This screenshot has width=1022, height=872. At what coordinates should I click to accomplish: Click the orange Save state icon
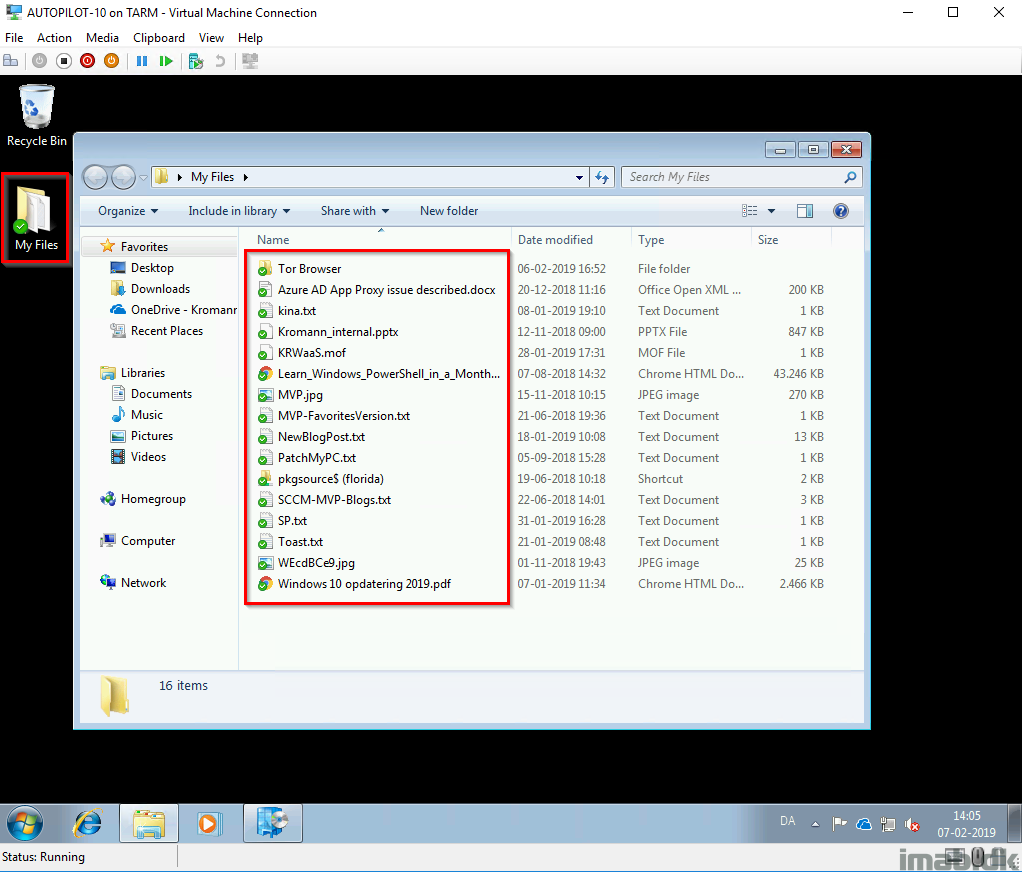pyautogui.click(x=111, y=61)
